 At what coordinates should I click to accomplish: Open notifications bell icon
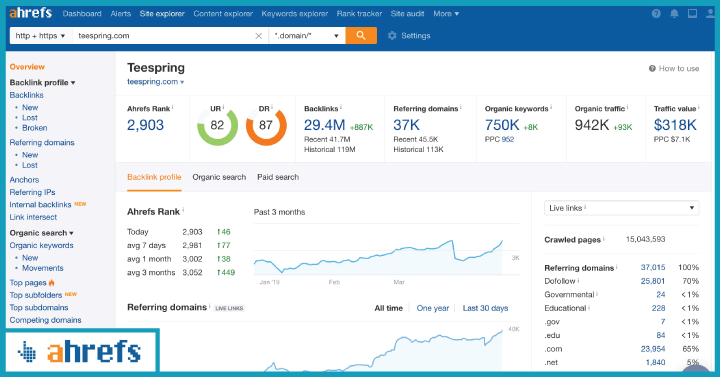pyautogui.click(x=674, y=14)
